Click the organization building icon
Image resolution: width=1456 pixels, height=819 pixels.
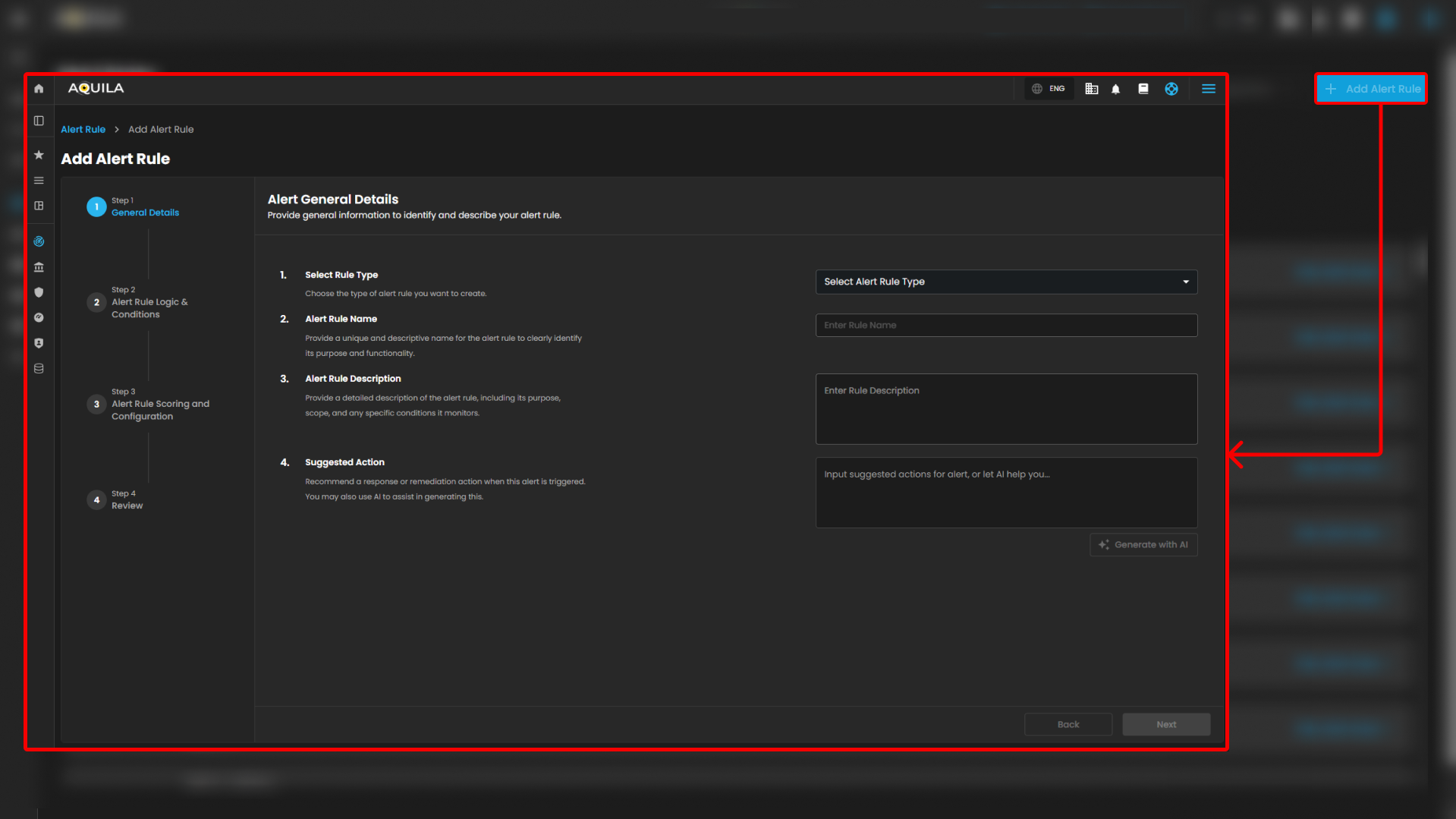[1091, 89]
